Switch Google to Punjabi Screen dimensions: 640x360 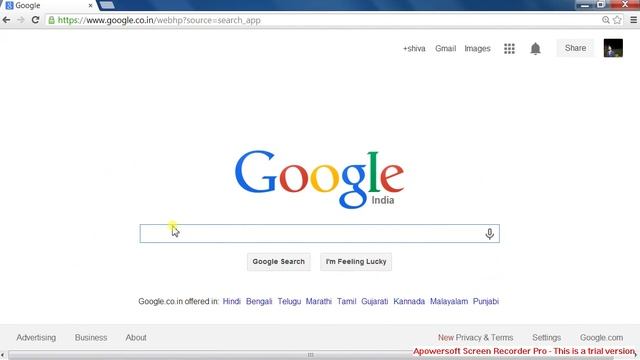coord(486,301)
